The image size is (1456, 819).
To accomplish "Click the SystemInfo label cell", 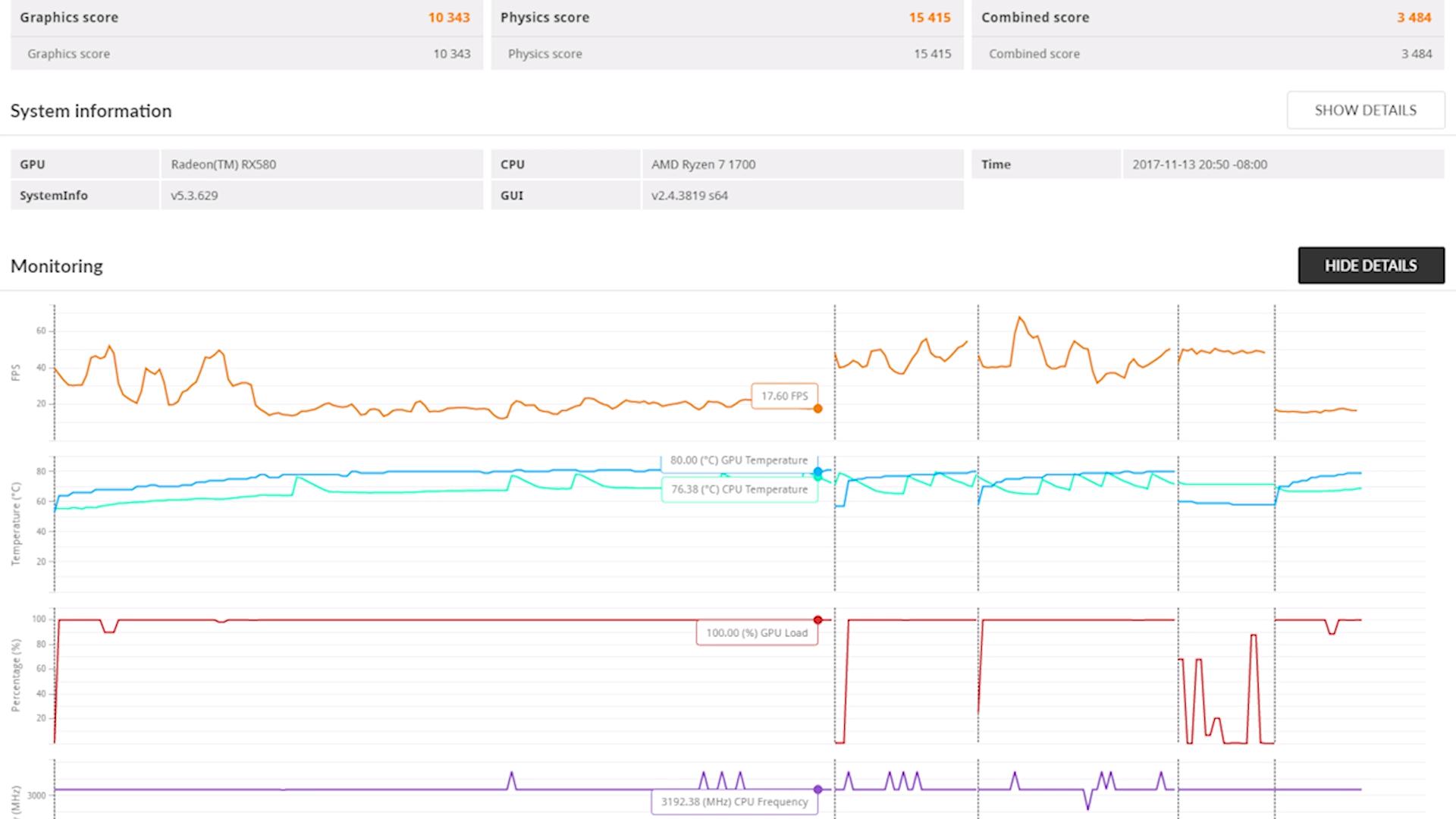I will (85, 196).
